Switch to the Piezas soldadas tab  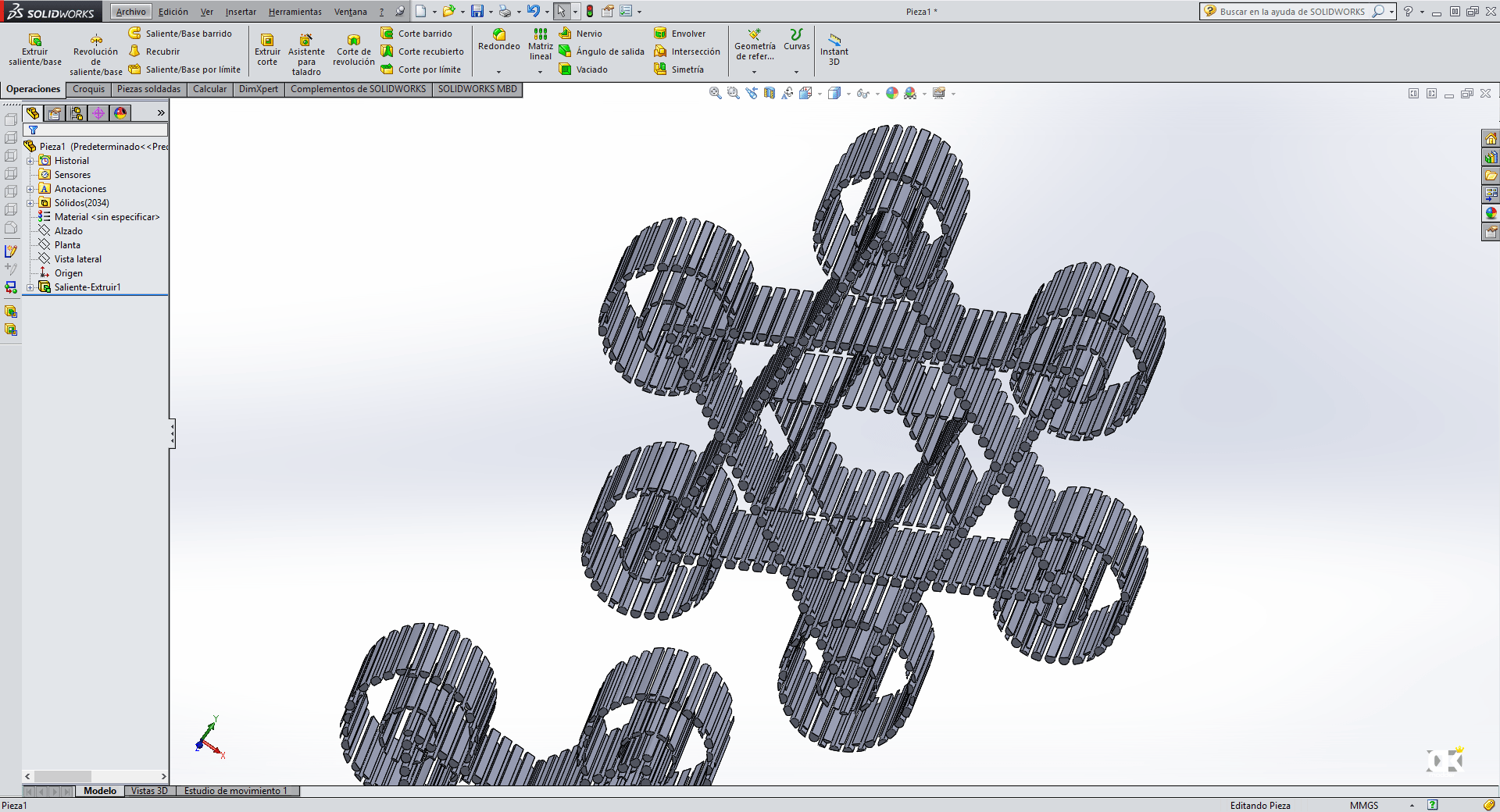pyautogui.click(x=148, y=89)
